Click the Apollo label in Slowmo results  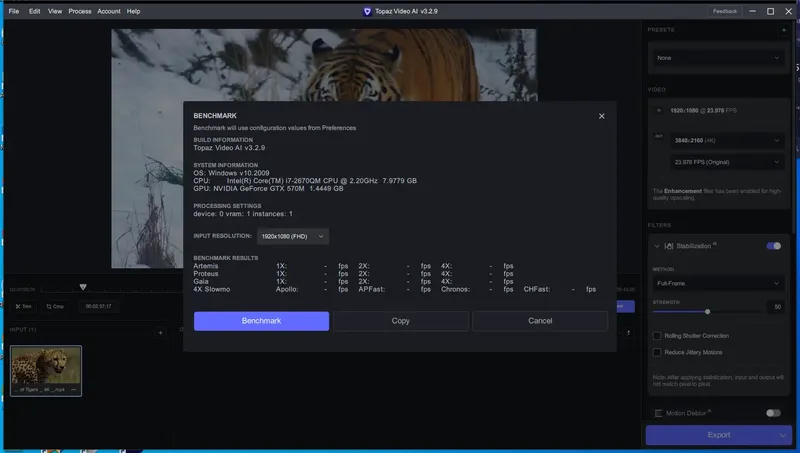coord(287,289)
